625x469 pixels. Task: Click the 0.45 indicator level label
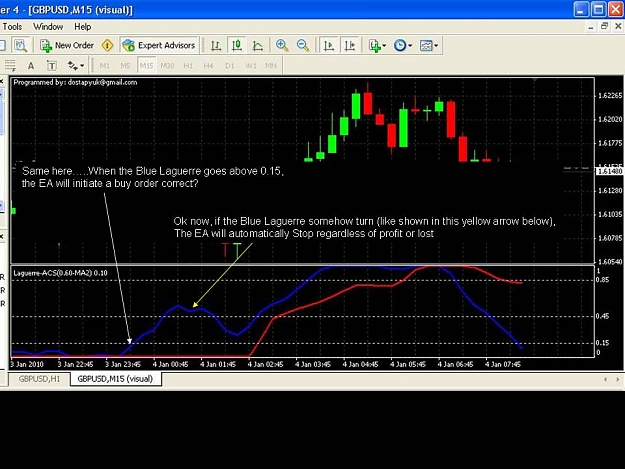tap(602, 316)
